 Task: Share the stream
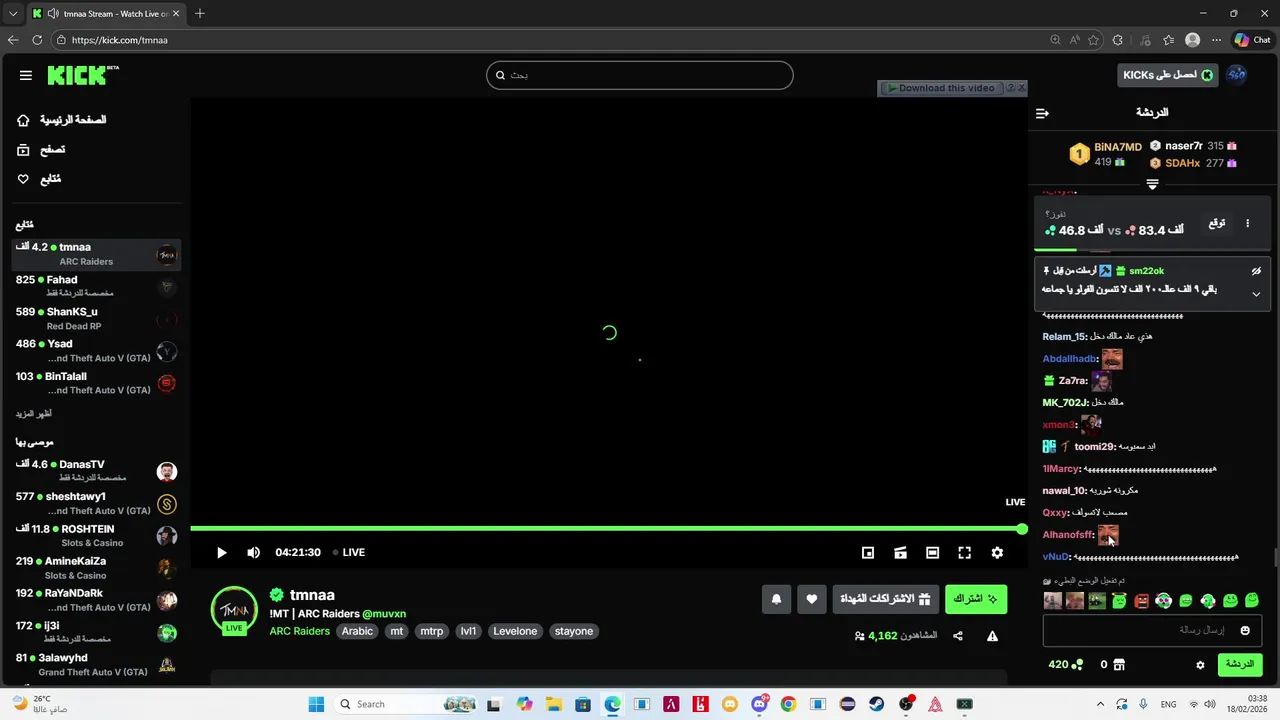coord(958,636)
